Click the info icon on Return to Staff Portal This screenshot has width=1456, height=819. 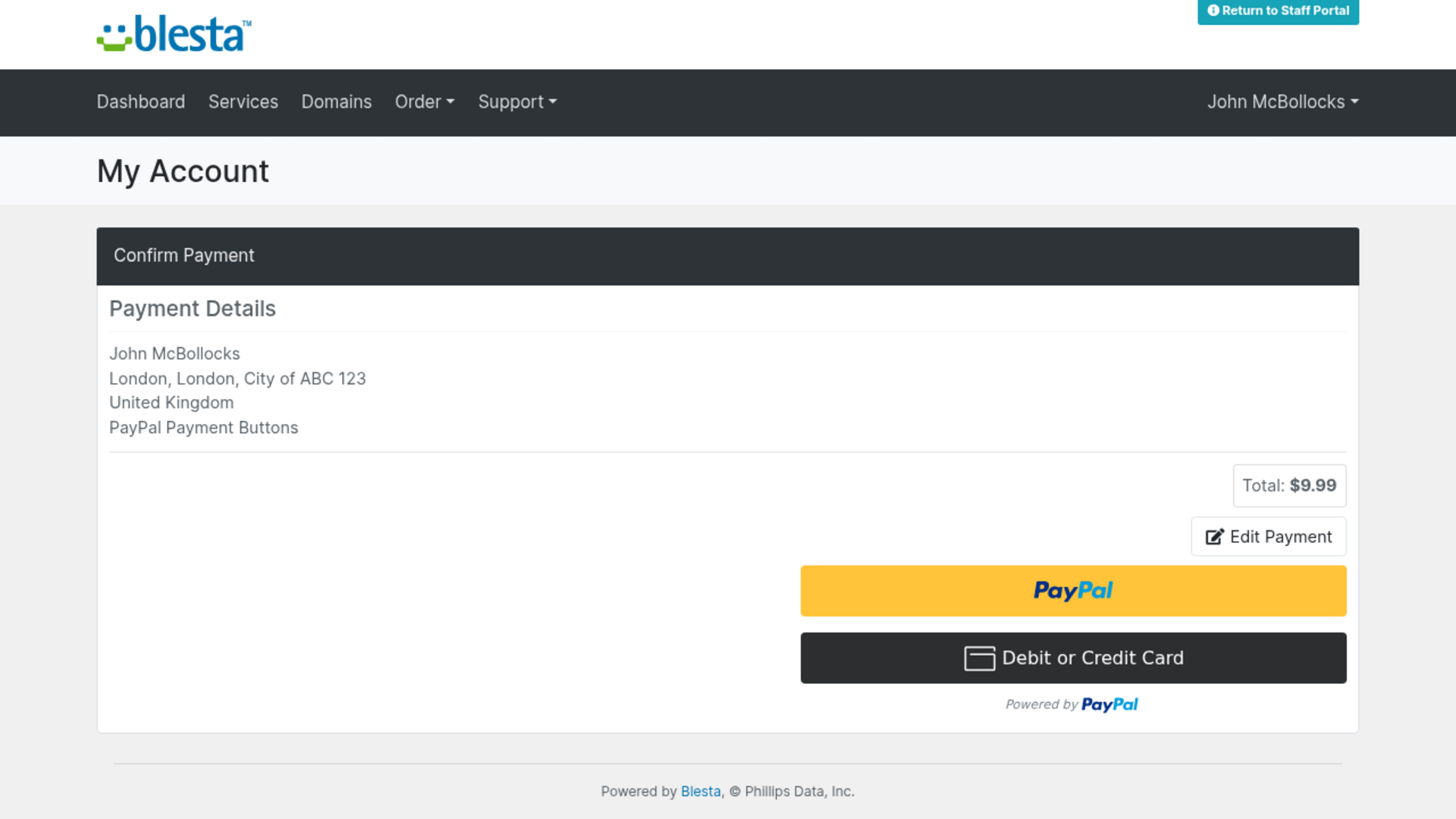[1213, 11]
